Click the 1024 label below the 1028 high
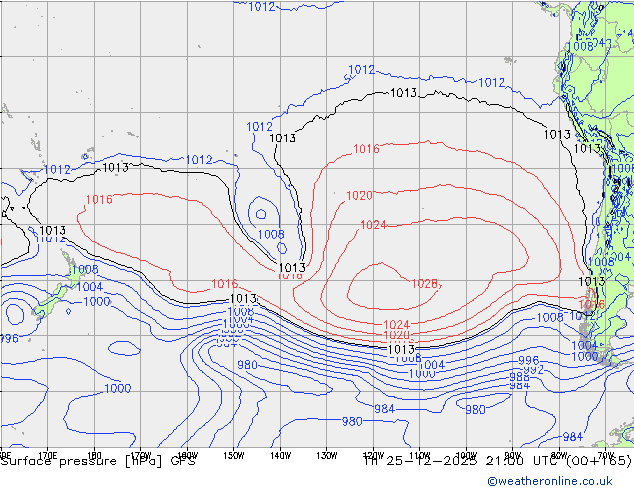The image size is (634, 490). [397, 325]
